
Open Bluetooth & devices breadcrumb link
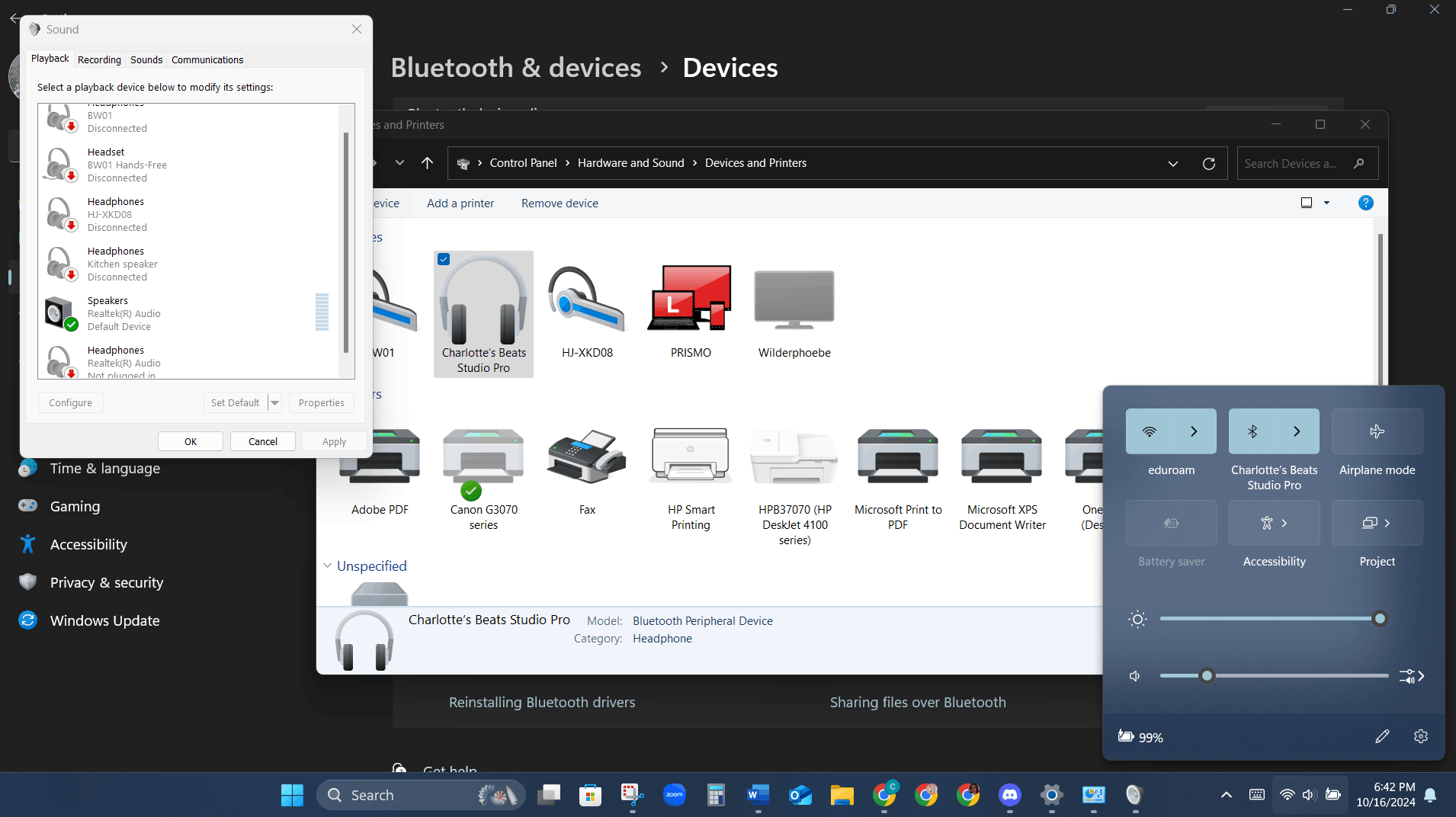(516, 68)
